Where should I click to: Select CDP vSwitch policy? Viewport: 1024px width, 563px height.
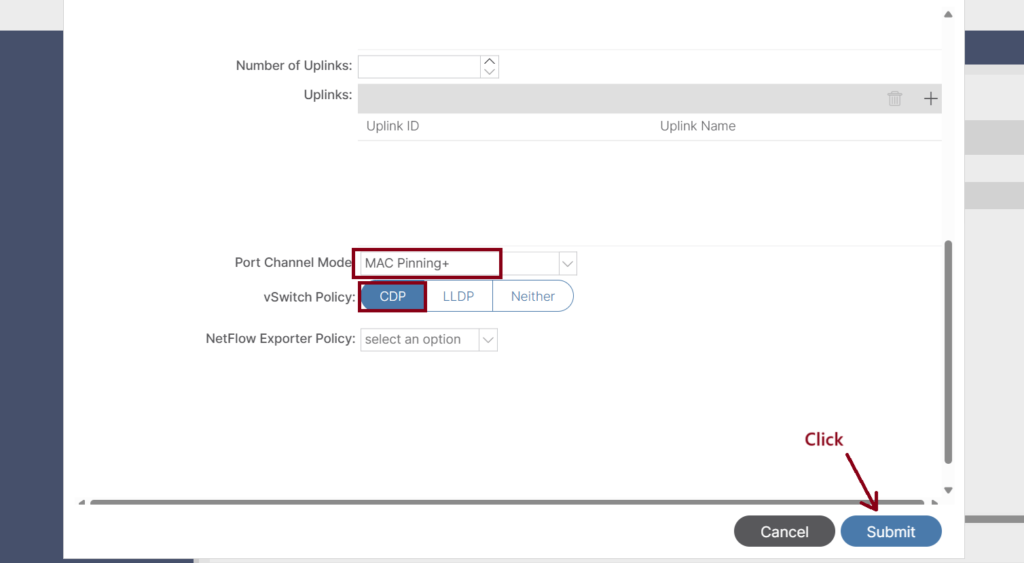(x=392, y=297)
